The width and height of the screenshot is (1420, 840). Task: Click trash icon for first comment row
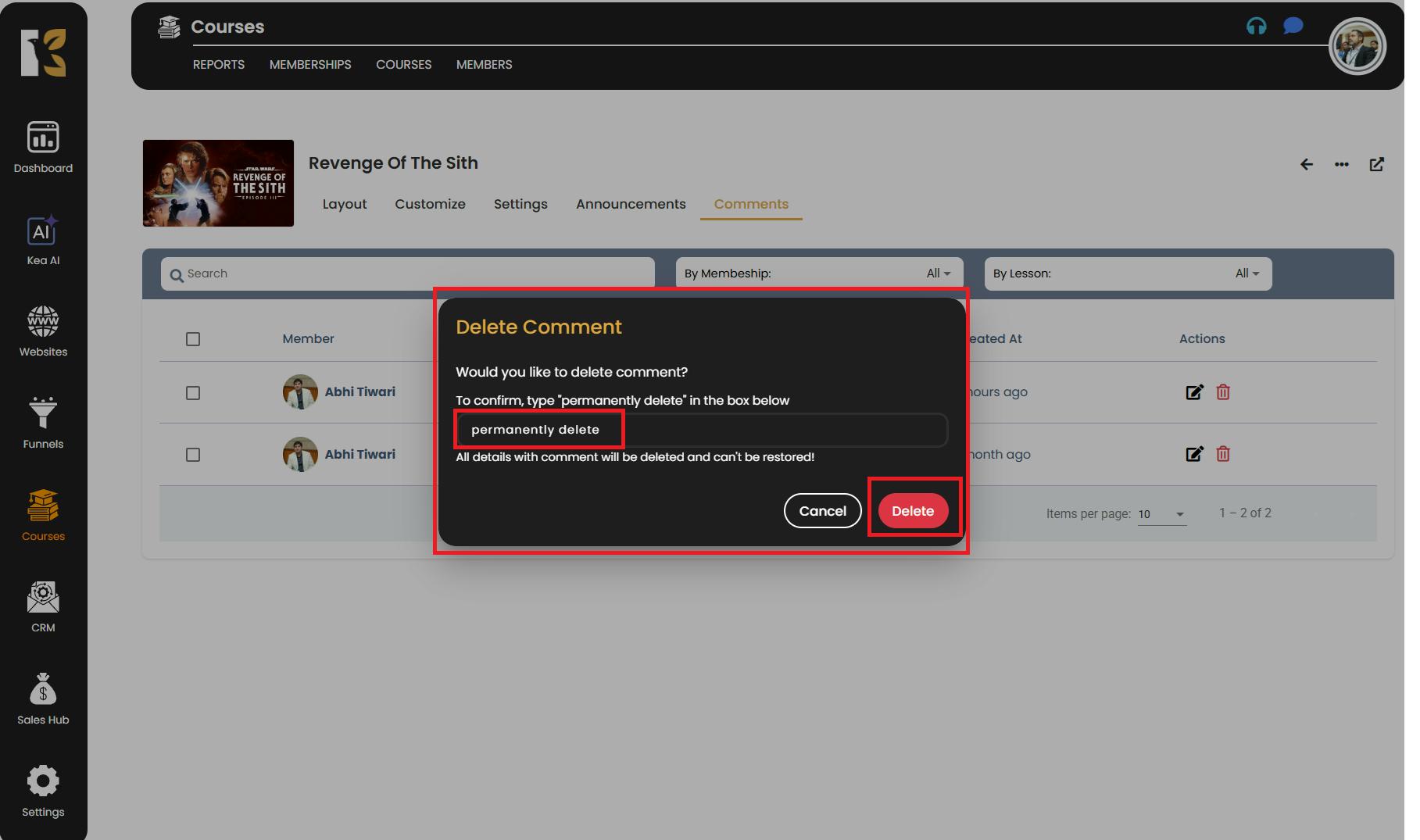pos(1223,392)
